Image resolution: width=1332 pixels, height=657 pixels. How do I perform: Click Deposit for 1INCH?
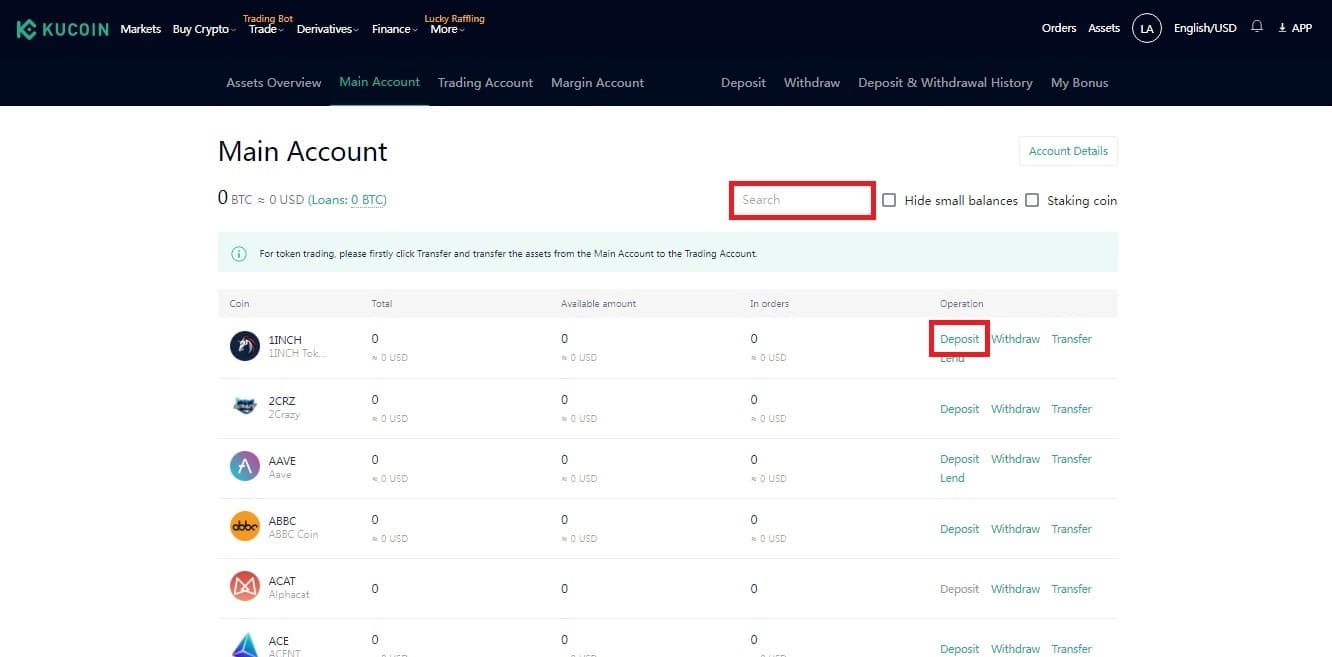click(960, 339)
